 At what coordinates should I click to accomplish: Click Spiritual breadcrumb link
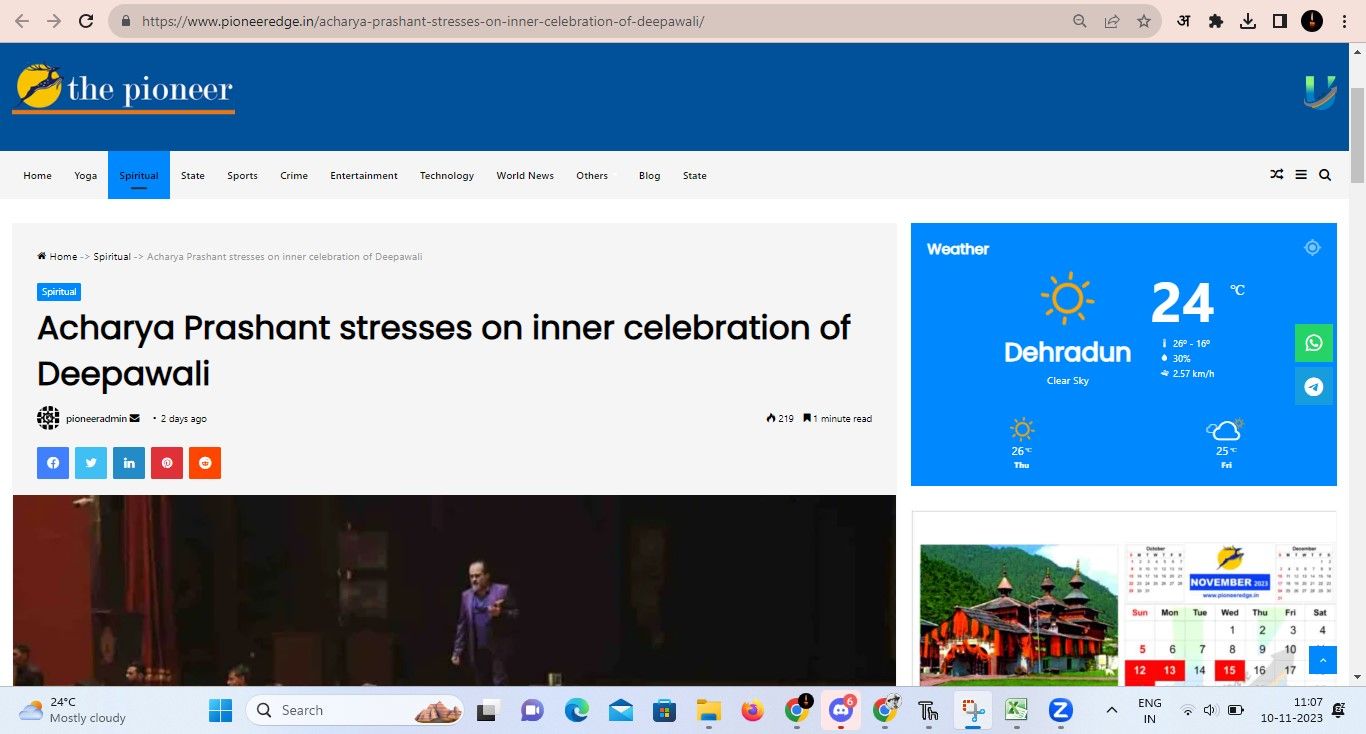click(x=112, y=257)
